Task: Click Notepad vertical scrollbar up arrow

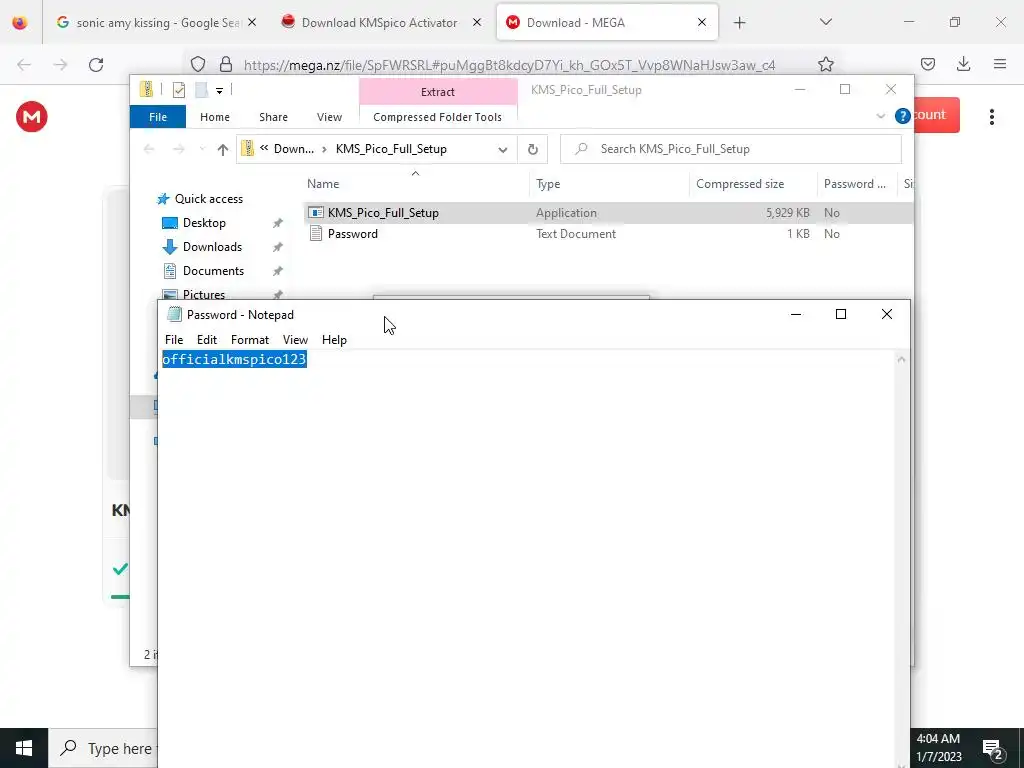Action: coord(902,359)
